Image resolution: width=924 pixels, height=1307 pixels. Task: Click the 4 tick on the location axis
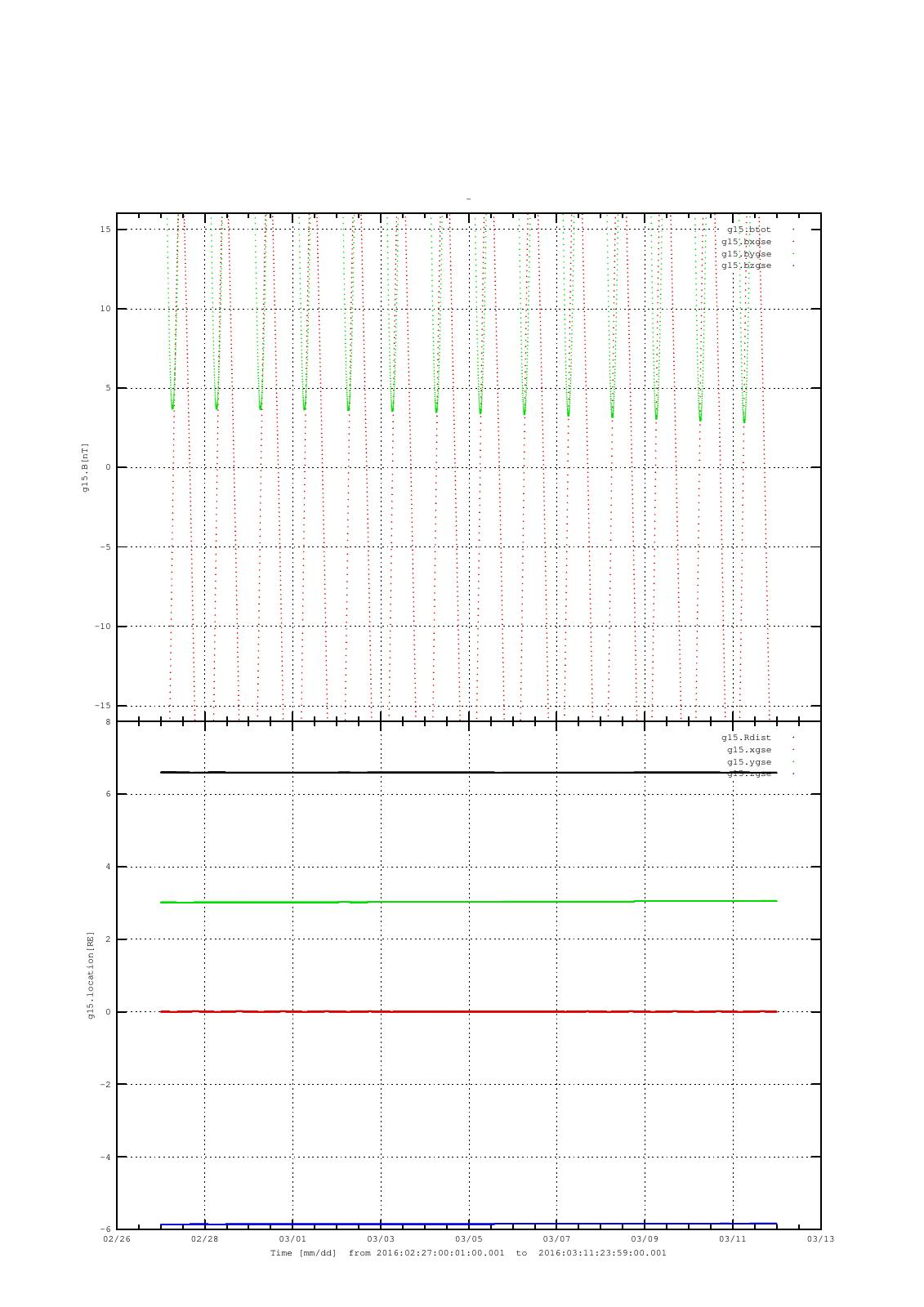point(109,867)
